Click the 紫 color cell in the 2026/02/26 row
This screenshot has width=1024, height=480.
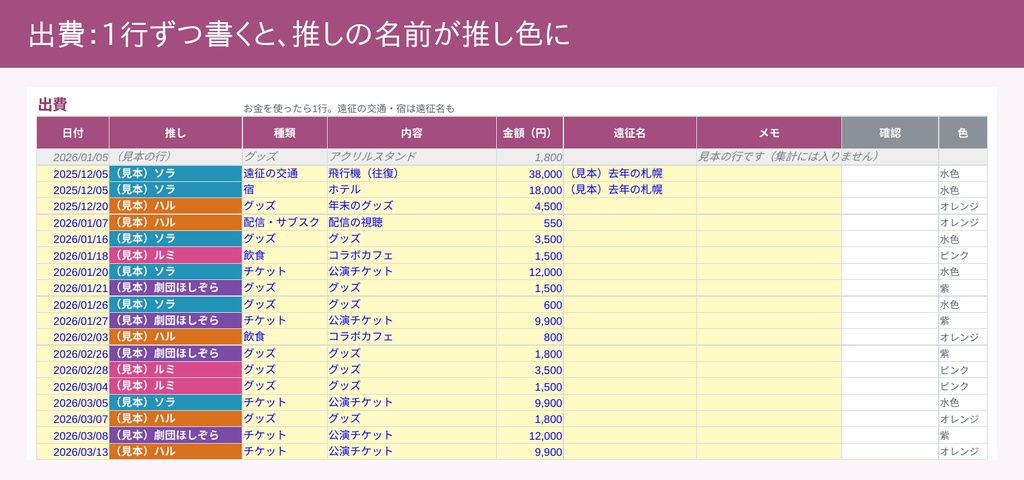[x=963, y=354]
